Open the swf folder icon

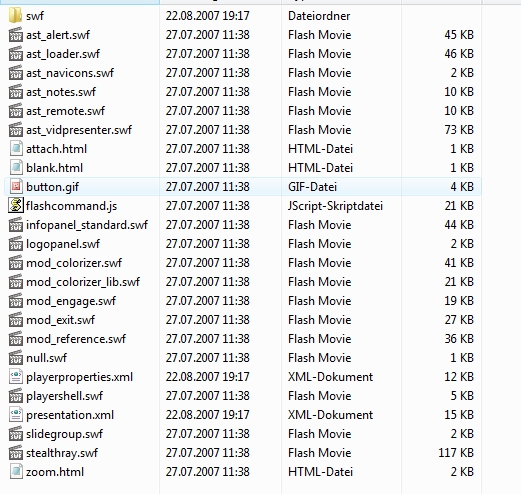pyautogui.click(x=16, y=16)
